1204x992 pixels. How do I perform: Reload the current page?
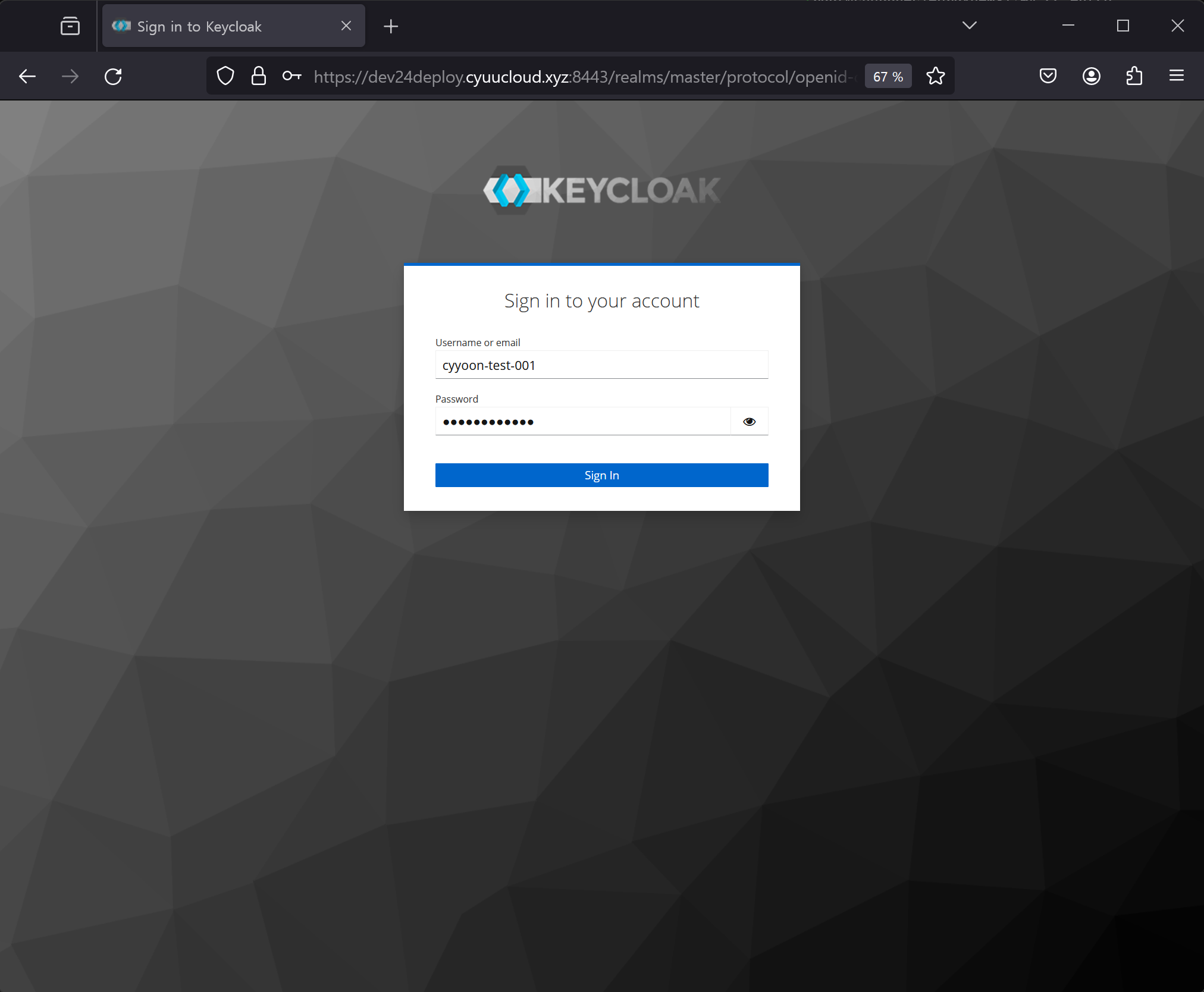tap(113, 76)
